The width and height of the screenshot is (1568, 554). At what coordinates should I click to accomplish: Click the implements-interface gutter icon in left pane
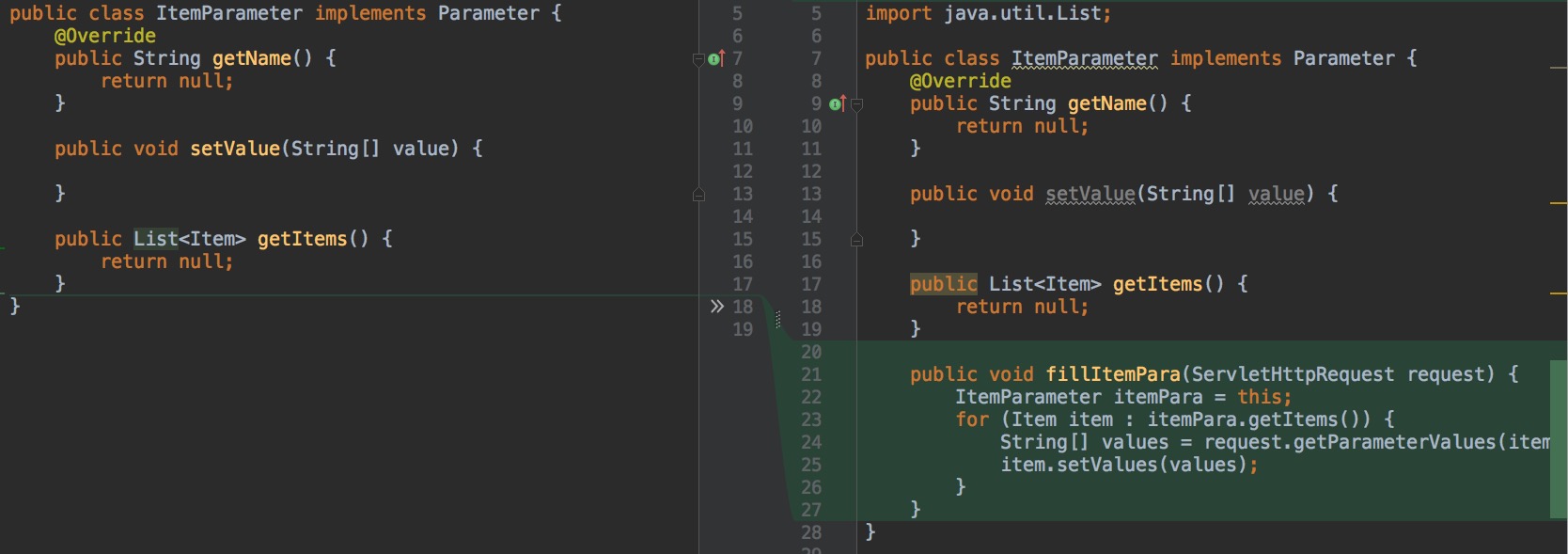click(716, 59)
